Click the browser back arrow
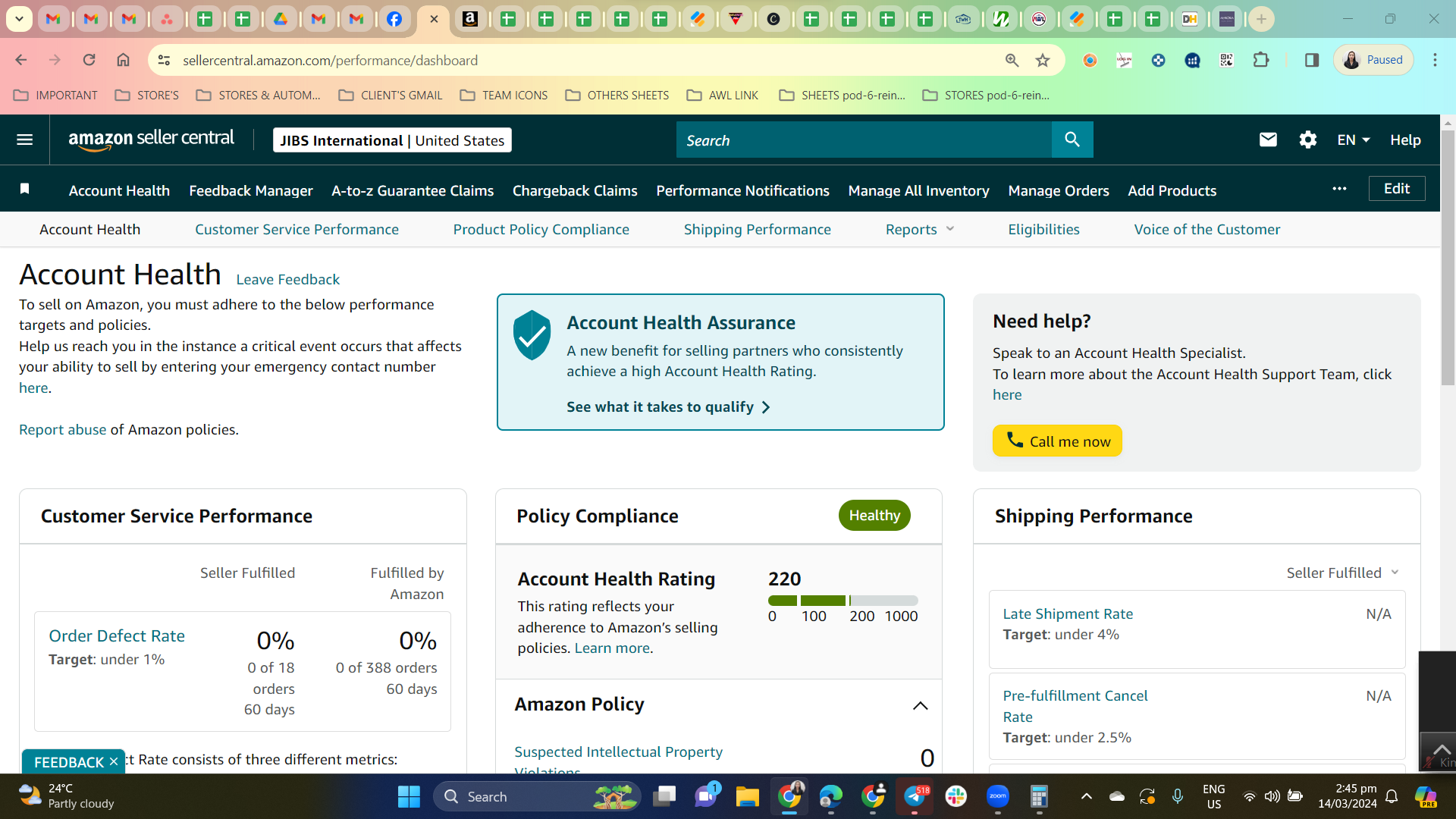The height and width of the screenshot is (819, 1456). pyautogui.click(x=21, y=60)
